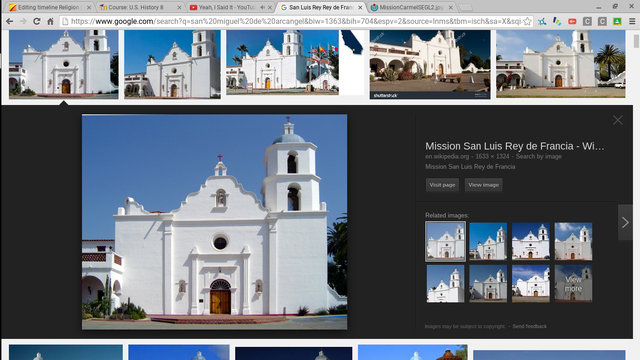Close the Course: U.S. History 8 tab
The image size is (640, 360).
click(179, 7)
